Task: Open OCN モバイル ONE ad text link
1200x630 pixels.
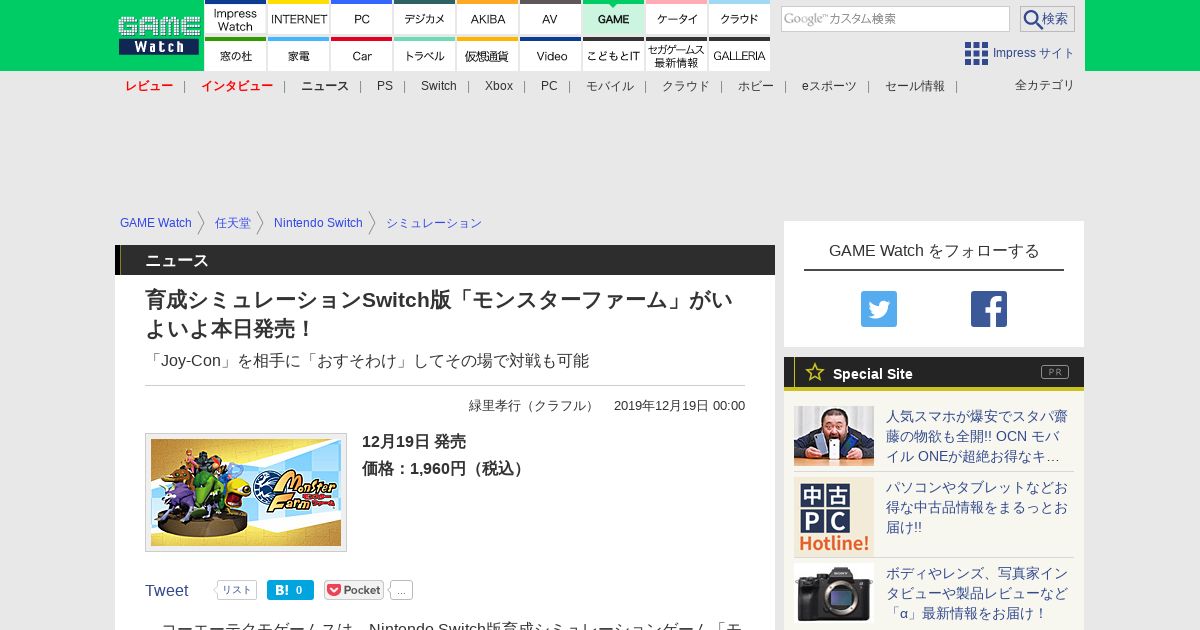Action: [976, 436]
